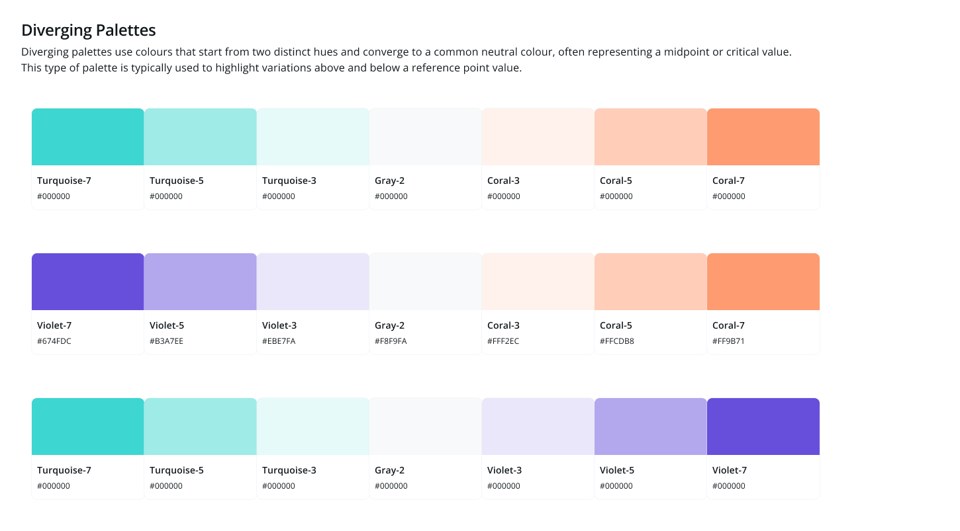960x531 pixels.
Task: Select the Violet-5 swatch labeled #B3A7EE
Action: [x=200, y=281]
